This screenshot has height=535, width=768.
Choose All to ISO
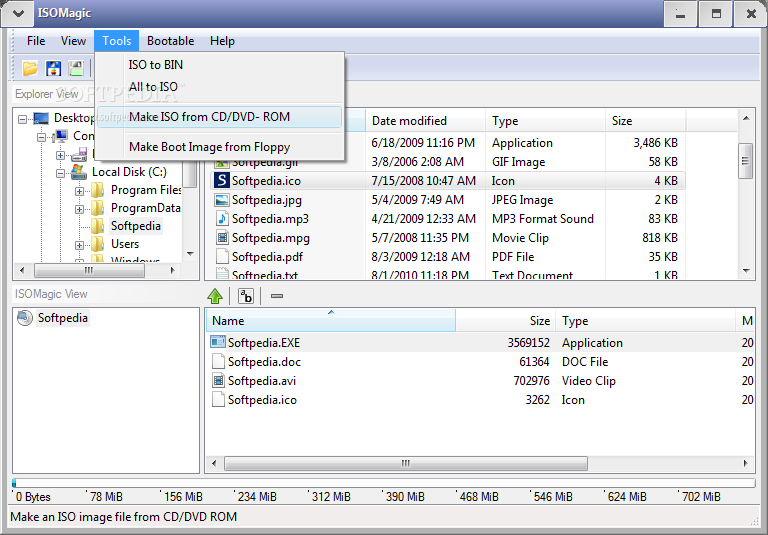coord(219,87)
